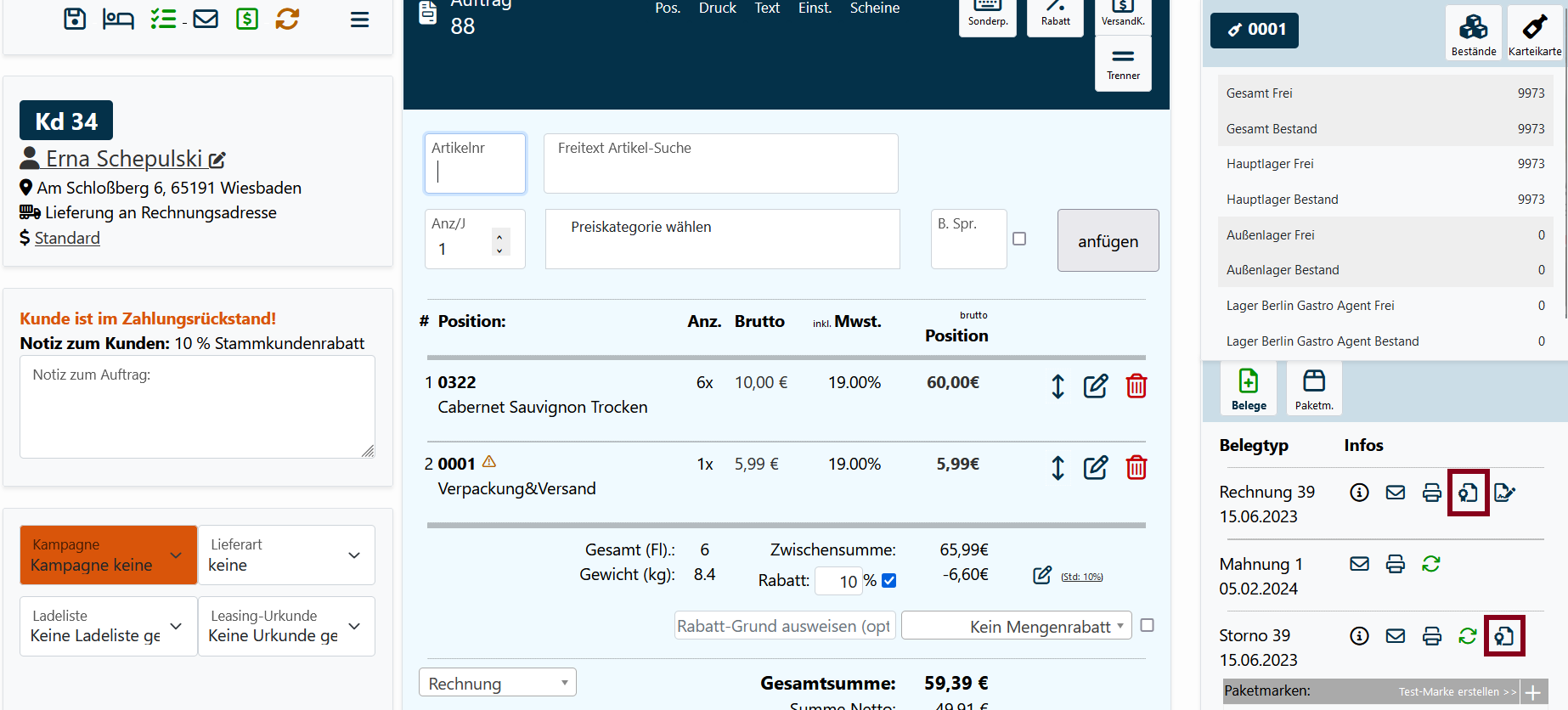The image size is (1568, 710).
Task: Click the circular refresh arrows icon
Action: point(287,19)
